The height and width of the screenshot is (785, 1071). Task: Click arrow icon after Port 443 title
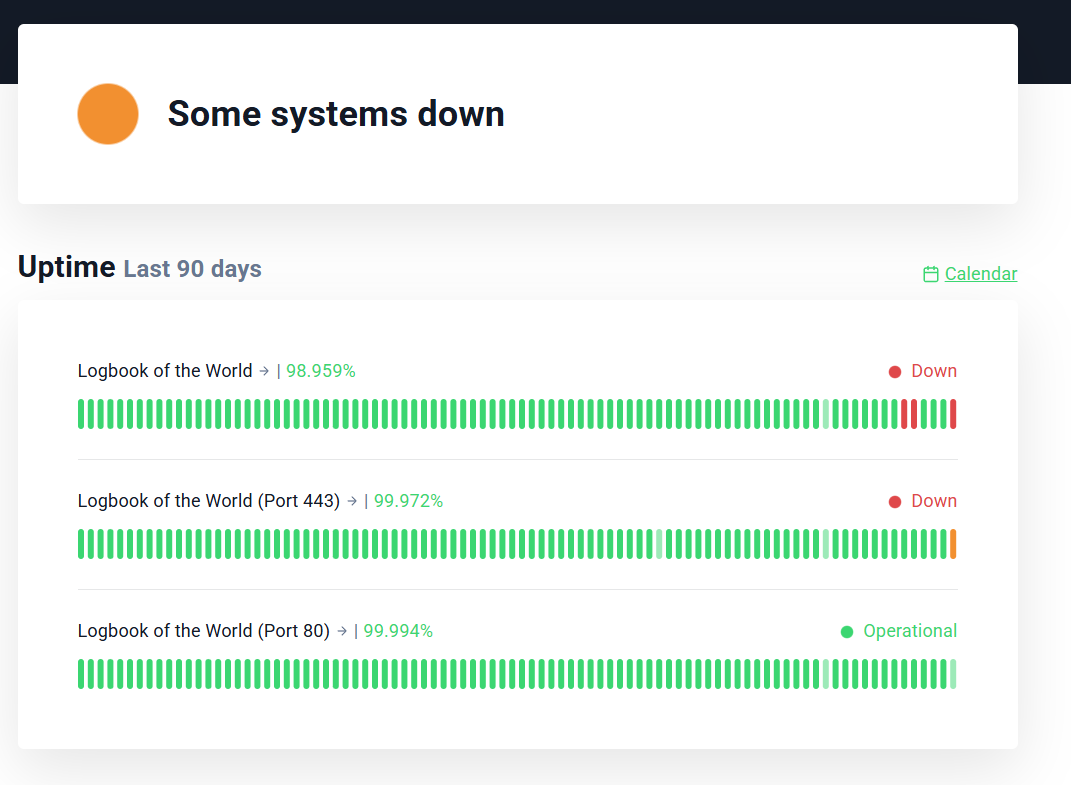(x=352, y=501)
